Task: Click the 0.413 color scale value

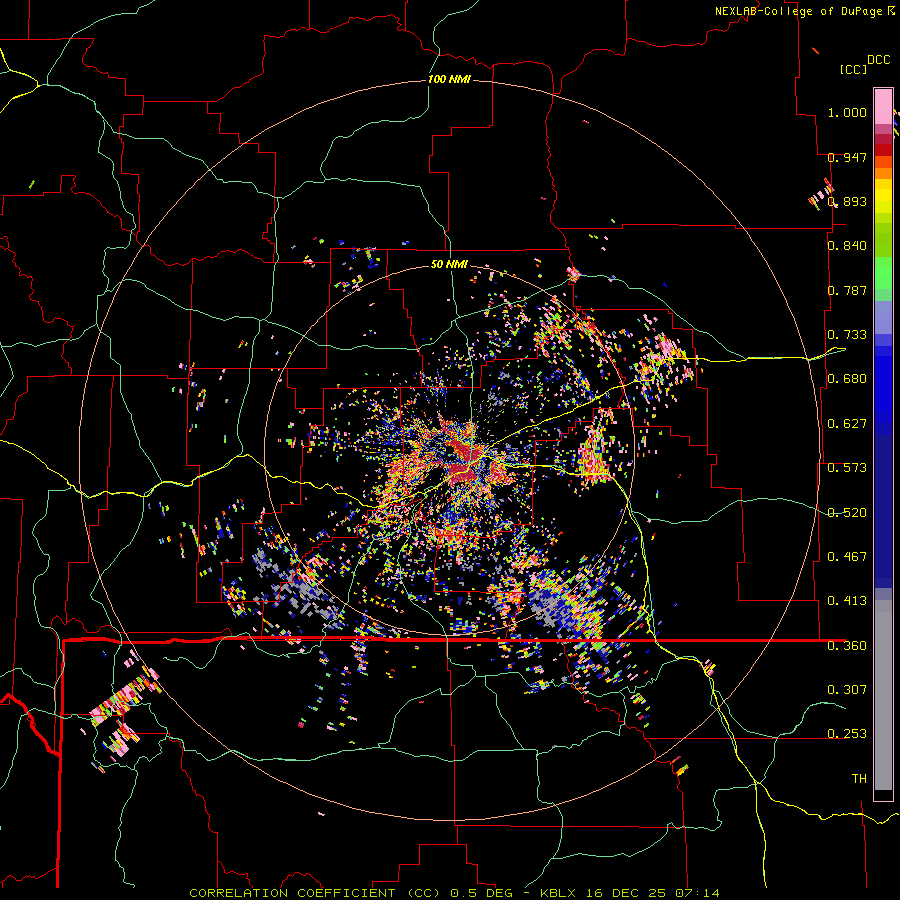Action: (847, 601)
